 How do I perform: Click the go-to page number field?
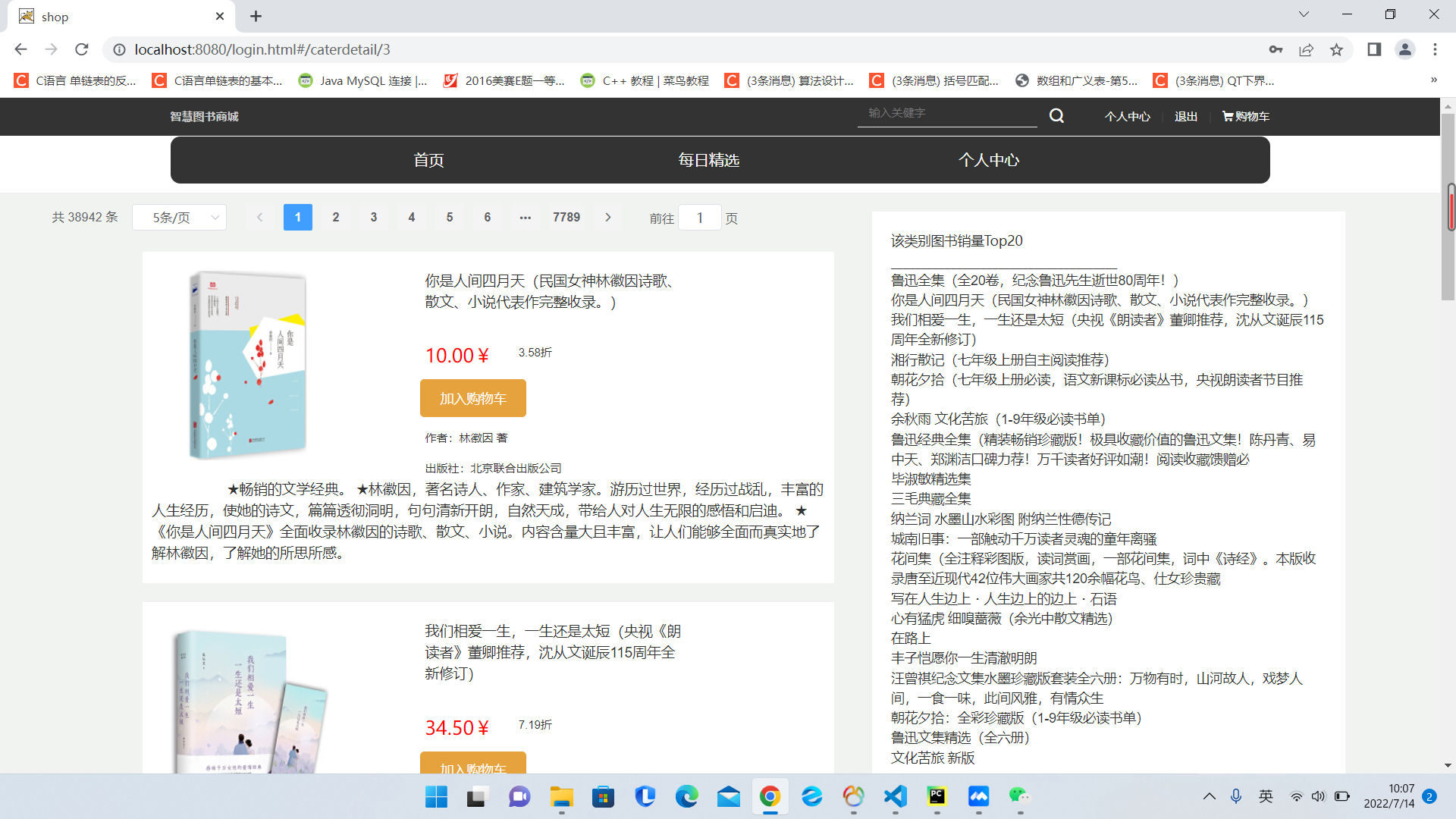tap(699, 218)
